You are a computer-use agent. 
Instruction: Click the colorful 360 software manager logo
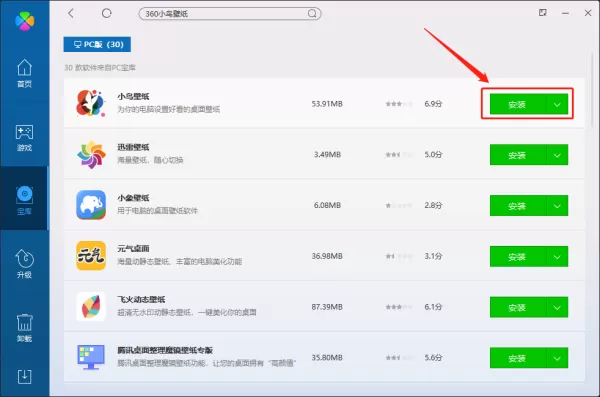24,21
